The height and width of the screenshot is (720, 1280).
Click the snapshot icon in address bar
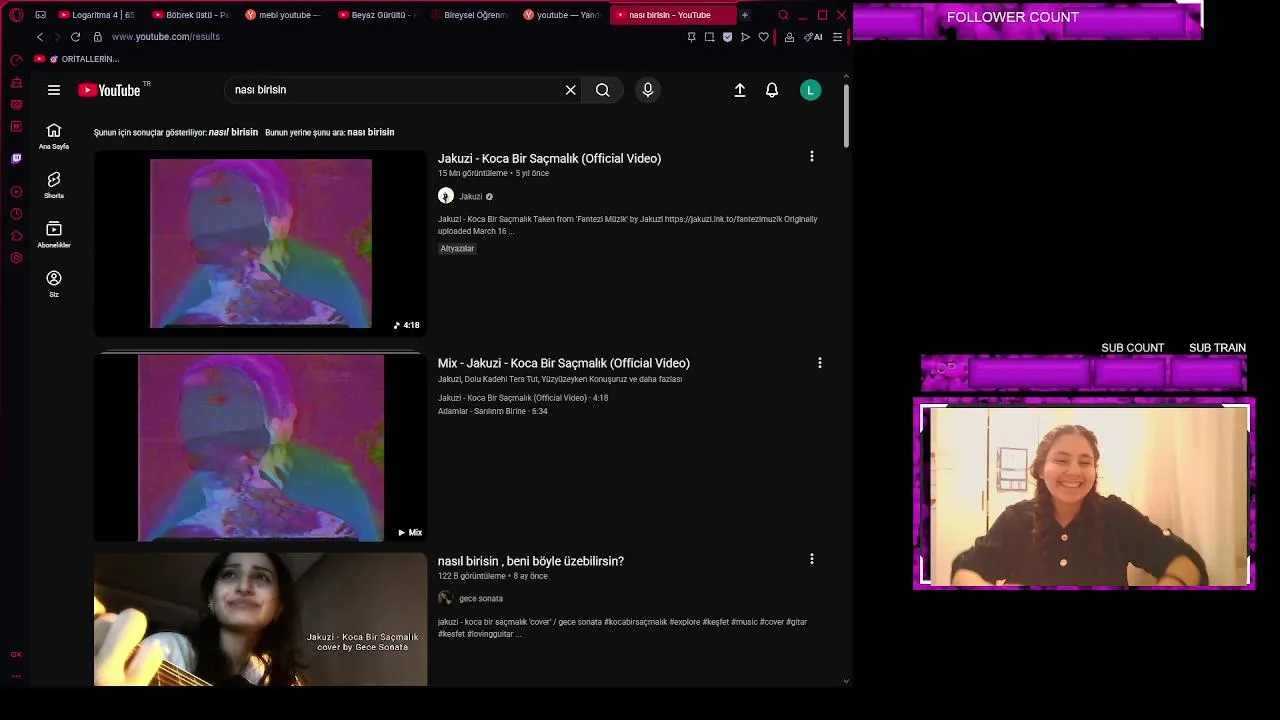709,37
